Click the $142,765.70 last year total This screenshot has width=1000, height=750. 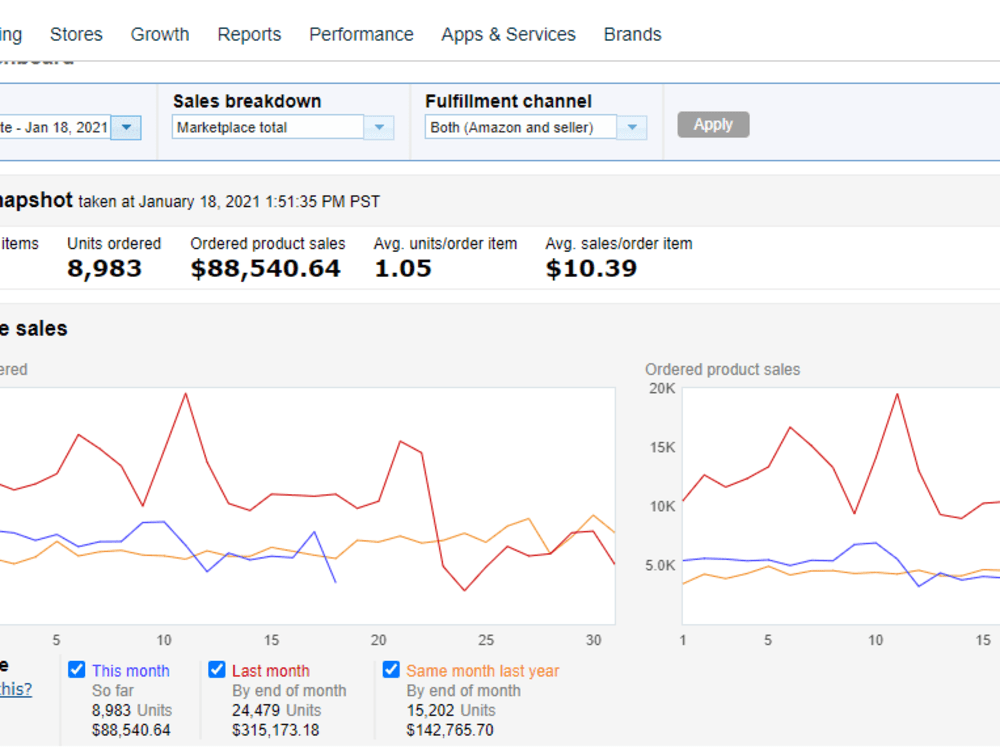tap(450, 730)
